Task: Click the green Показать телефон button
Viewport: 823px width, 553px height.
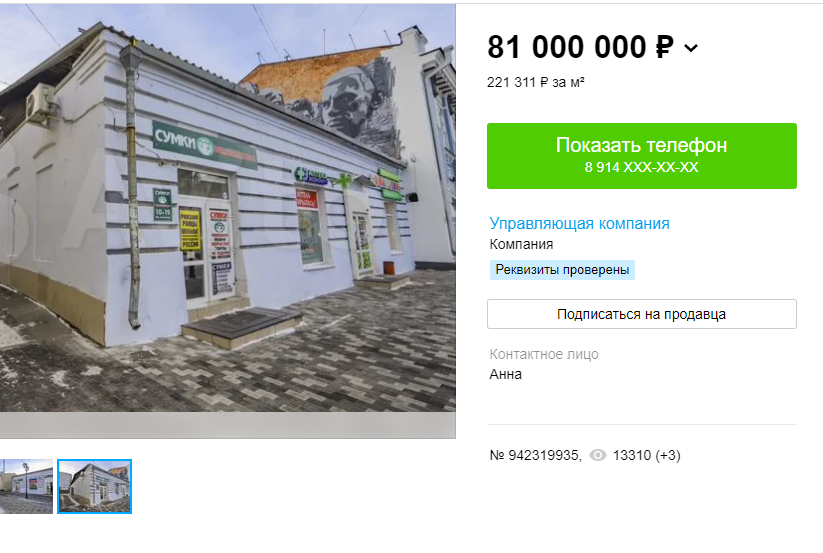Action: [x=641, y=156]
